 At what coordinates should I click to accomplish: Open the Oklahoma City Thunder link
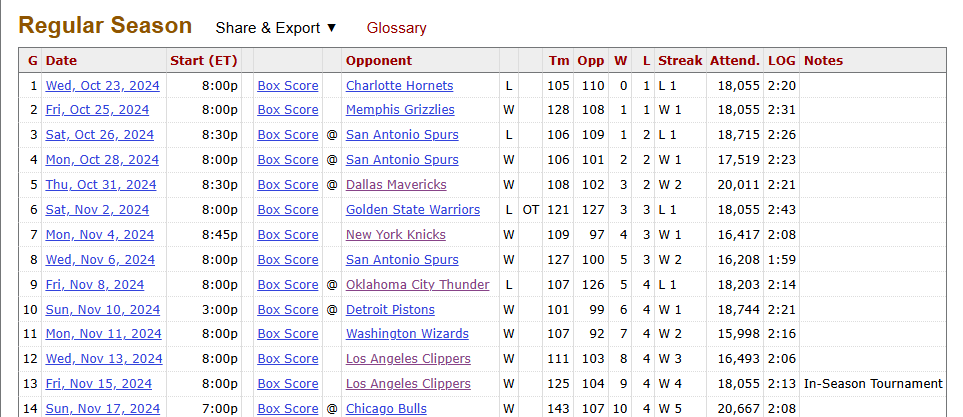[417, 285]
